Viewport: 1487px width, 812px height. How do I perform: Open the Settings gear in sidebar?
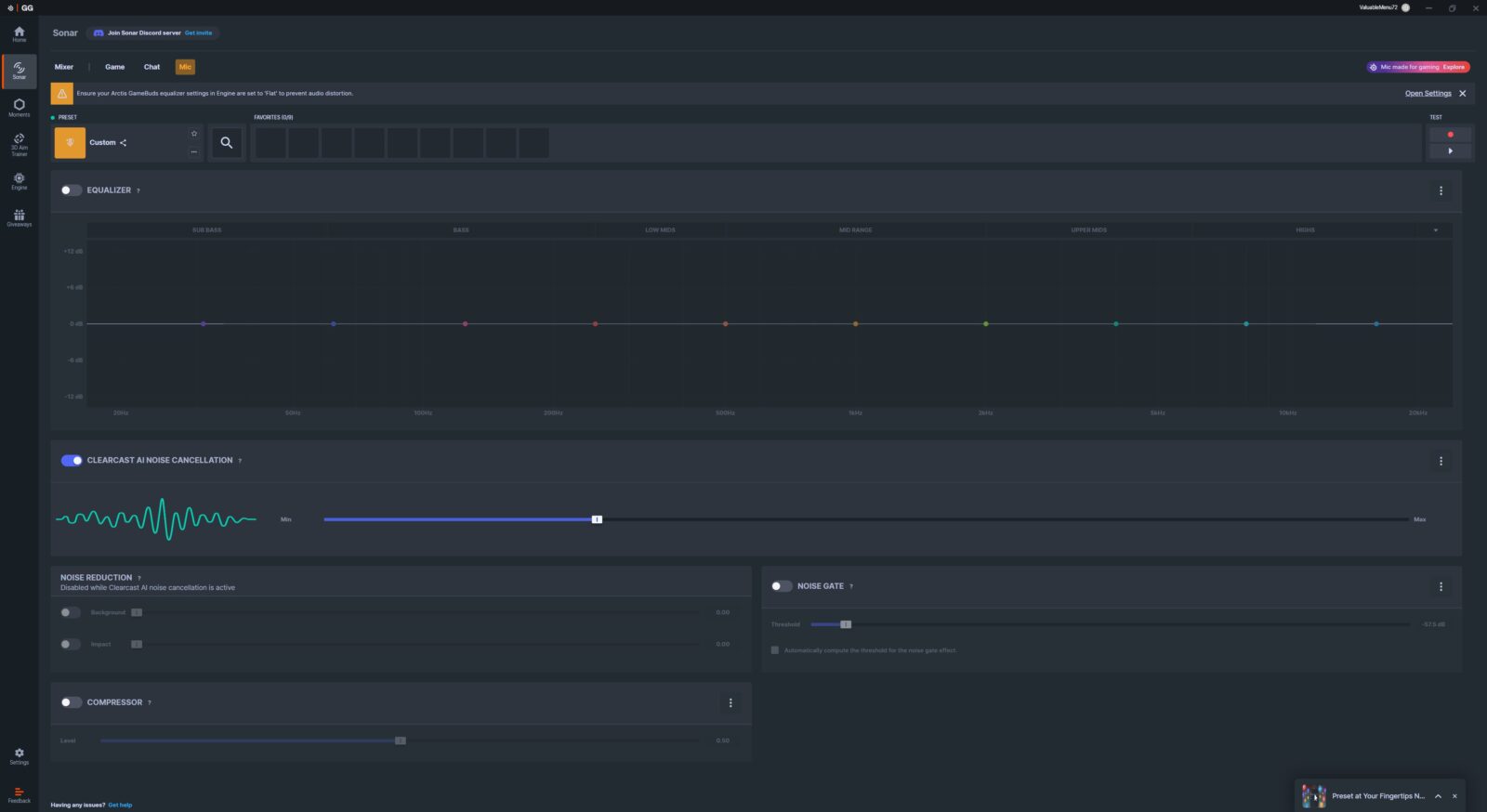point(19,755)
